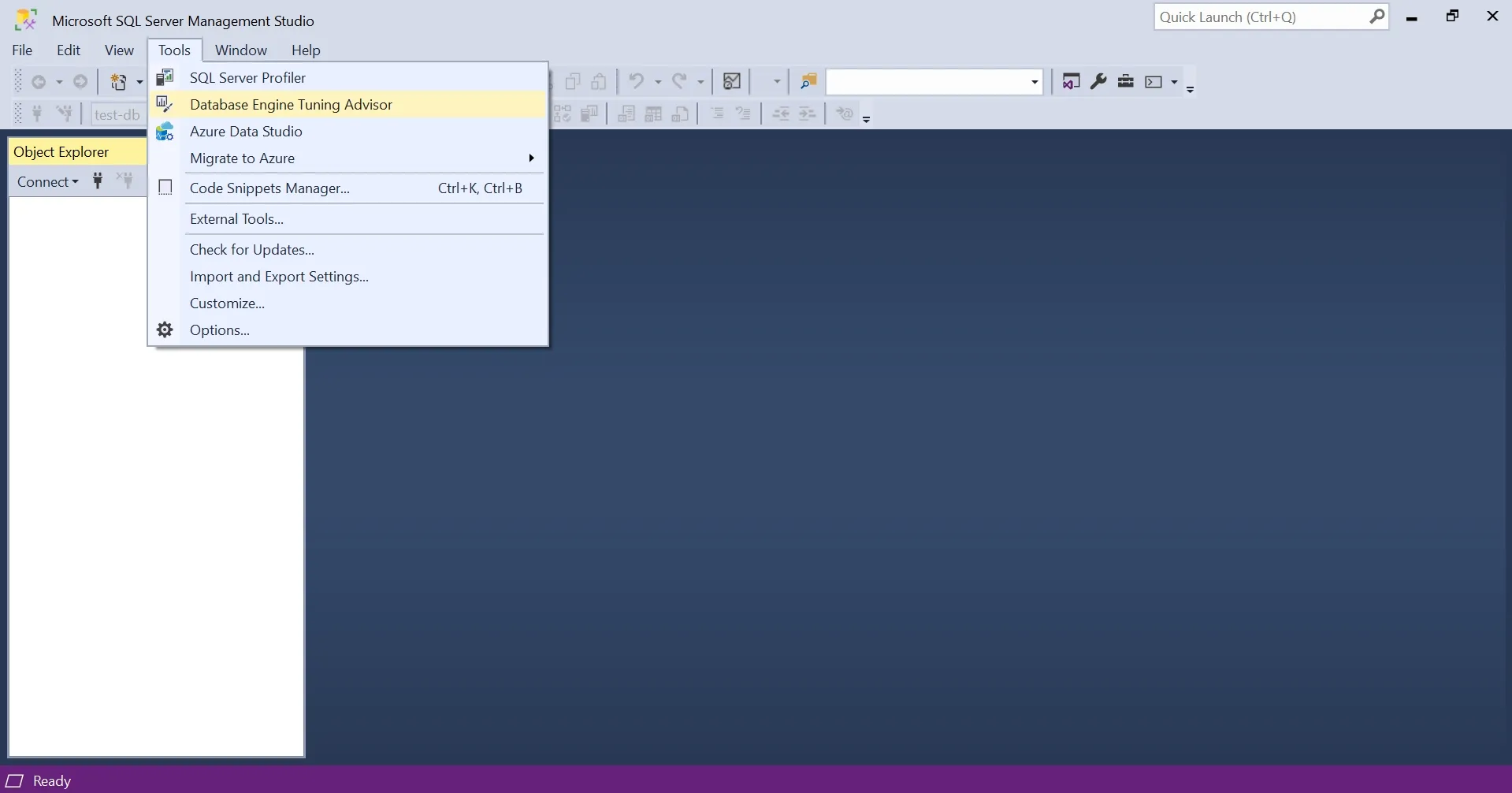Click the Paste toolbar icon

click(x=599, y=81)
